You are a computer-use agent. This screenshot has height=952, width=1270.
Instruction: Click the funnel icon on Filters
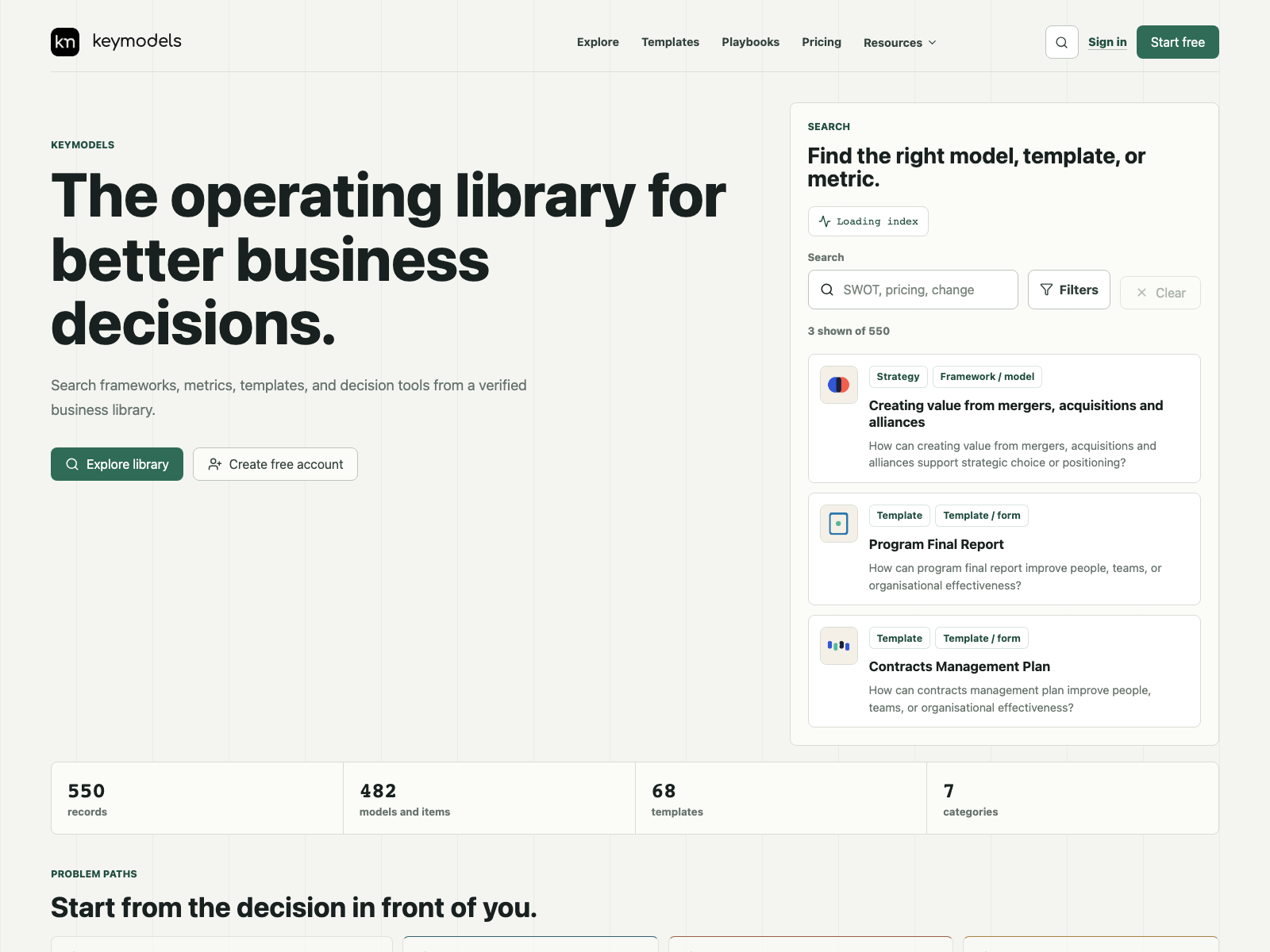[x=1046, y=290]
